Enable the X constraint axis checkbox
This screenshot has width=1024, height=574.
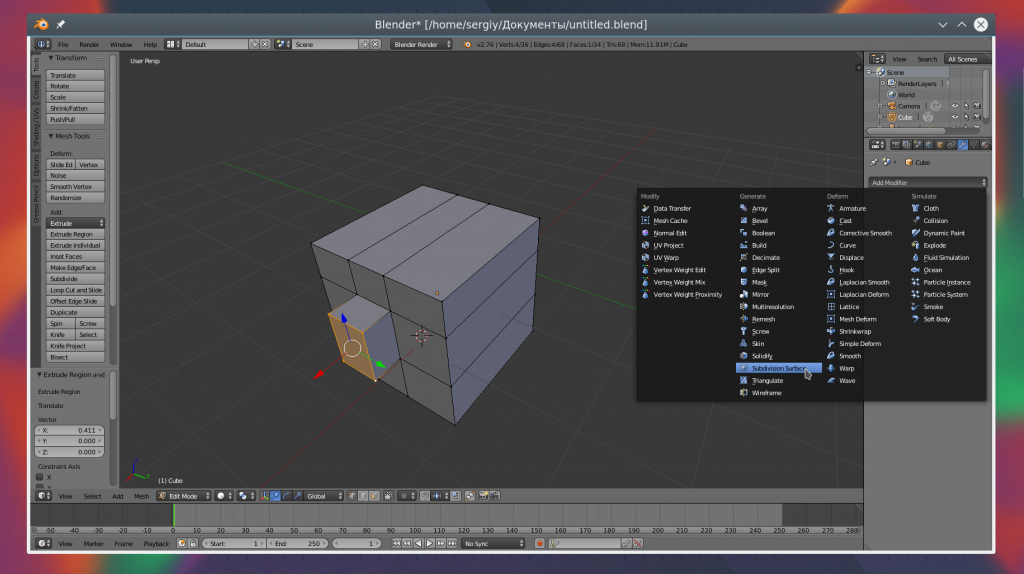pos(40,477)
